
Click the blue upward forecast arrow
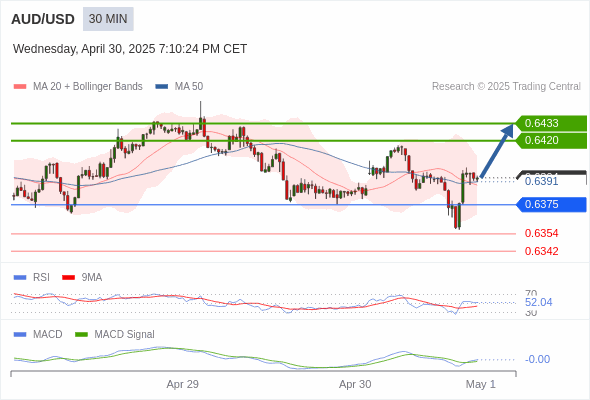coord(497,151)
